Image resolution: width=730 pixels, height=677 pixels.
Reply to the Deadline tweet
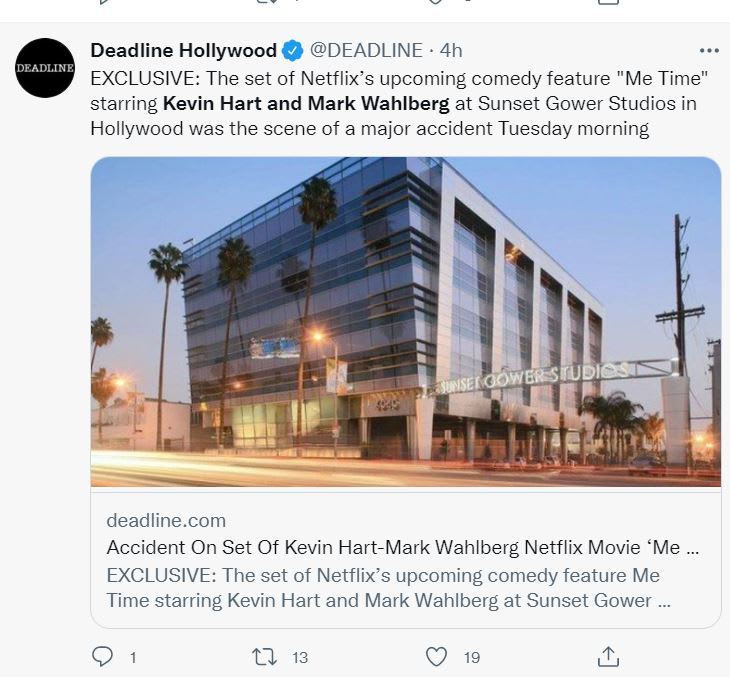(102, 656)
